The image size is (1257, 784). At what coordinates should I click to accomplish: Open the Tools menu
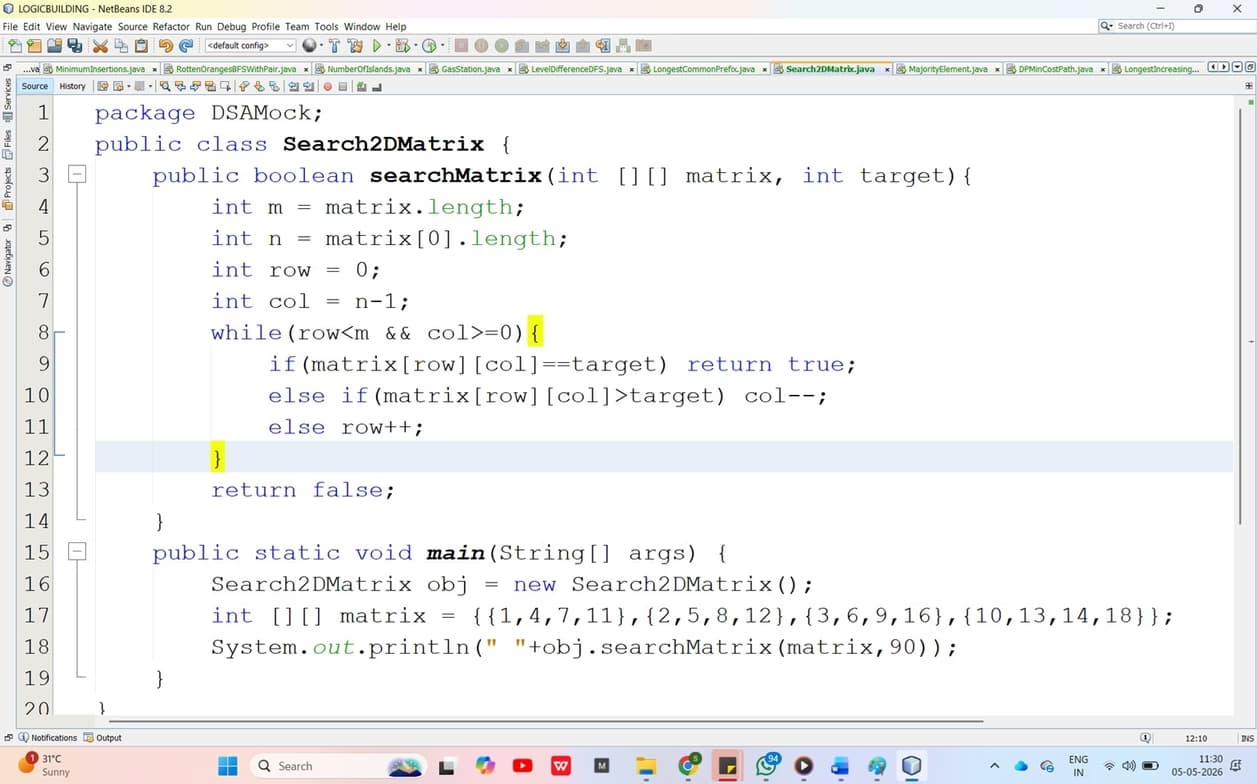[x=326, y=26]
